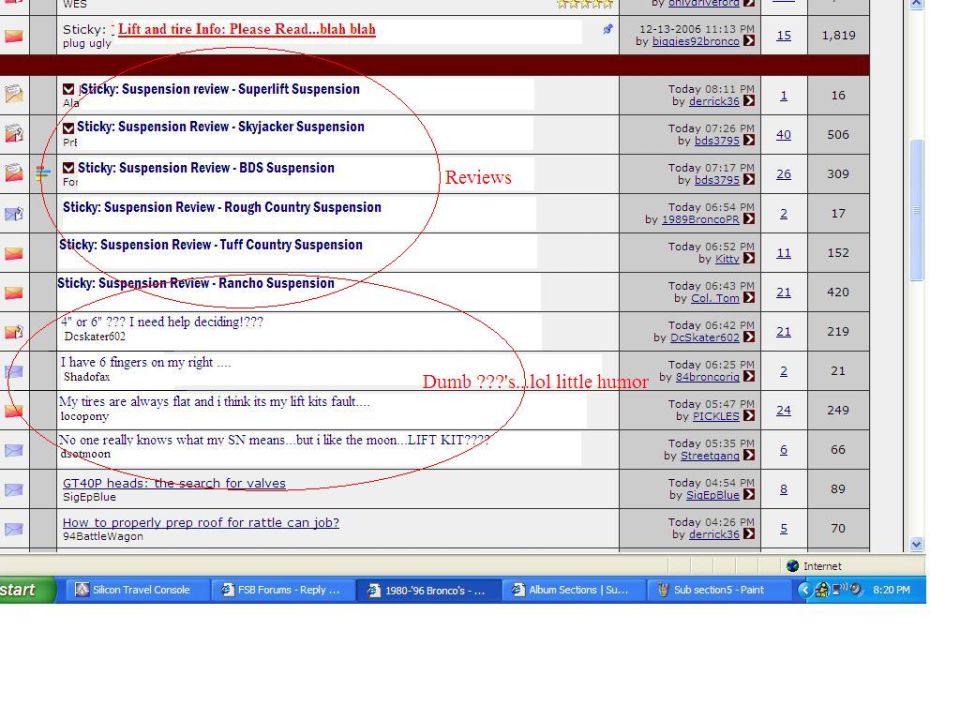
Task: Go to last post arrow after SigEpBlue
Action: coord(749,494)
